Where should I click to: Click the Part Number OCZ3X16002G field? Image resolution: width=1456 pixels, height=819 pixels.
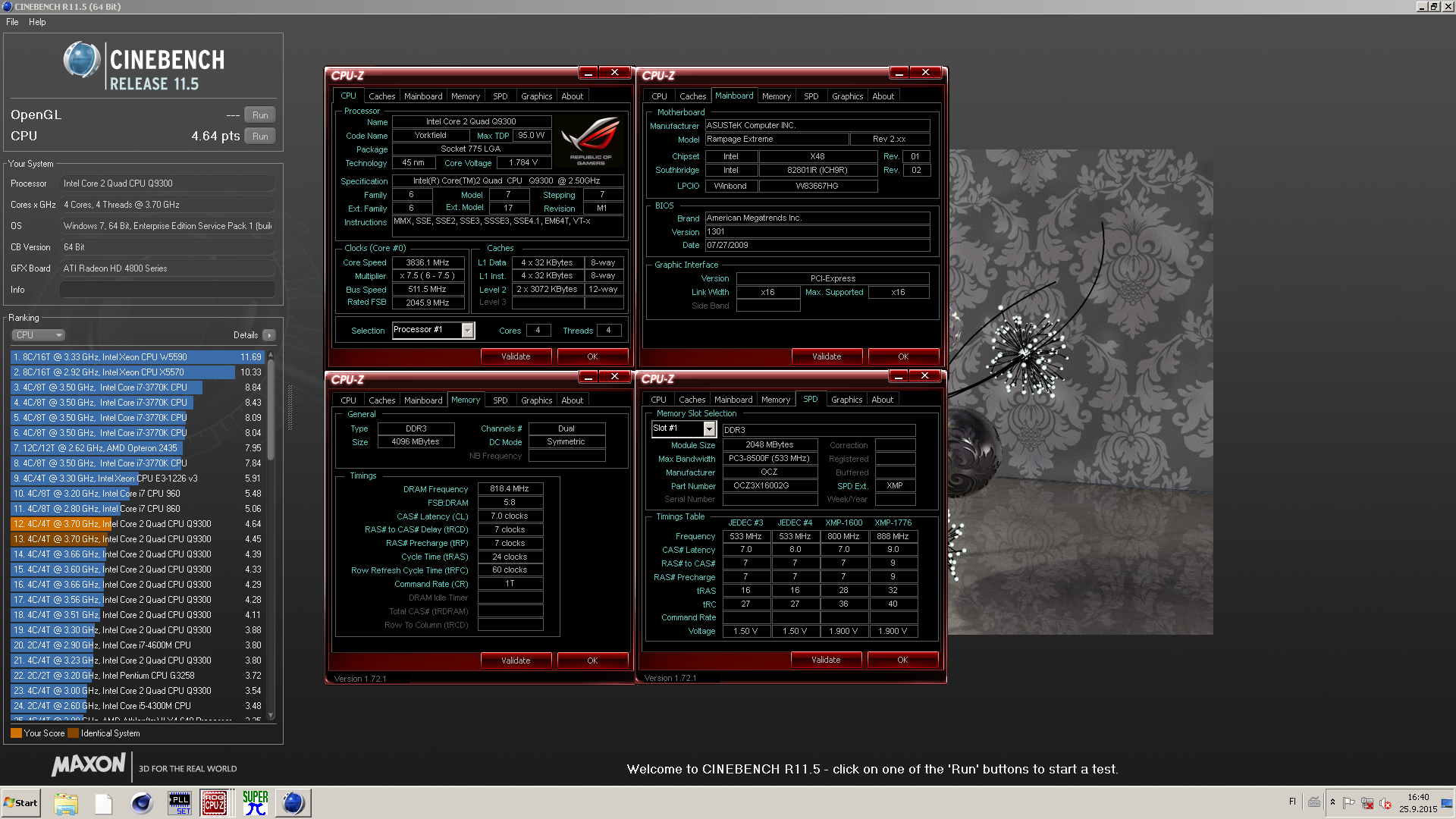(770, 486)
